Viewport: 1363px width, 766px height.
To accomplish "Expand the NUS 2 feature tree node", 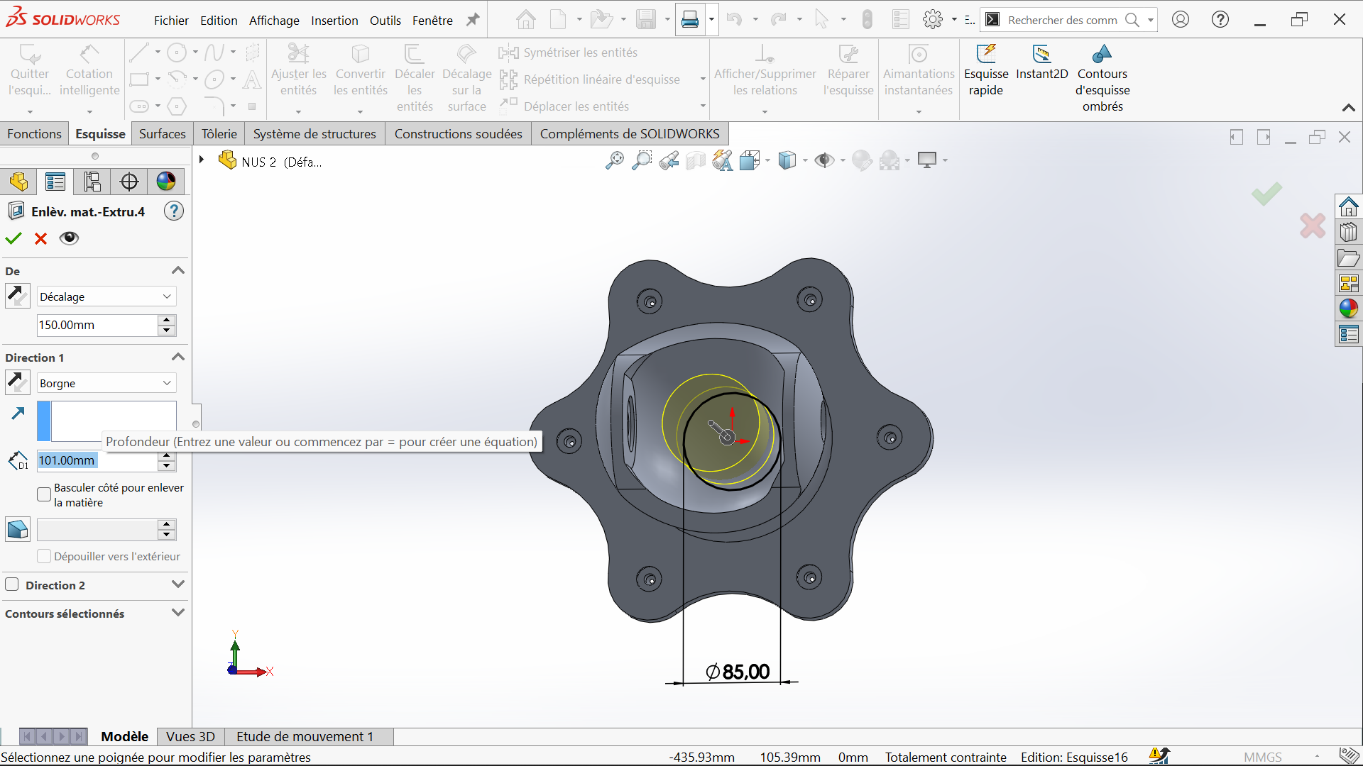I will tap(202, 160).
